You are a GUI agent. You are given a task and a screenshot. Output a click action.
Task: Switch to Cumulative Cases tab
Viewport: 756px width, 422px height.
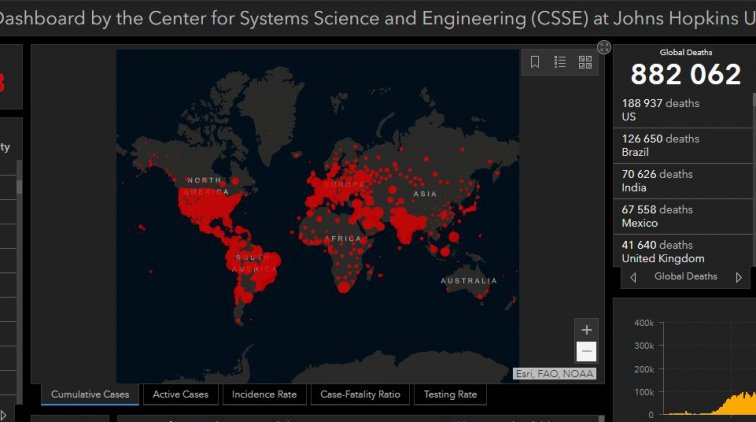(90, 395)
